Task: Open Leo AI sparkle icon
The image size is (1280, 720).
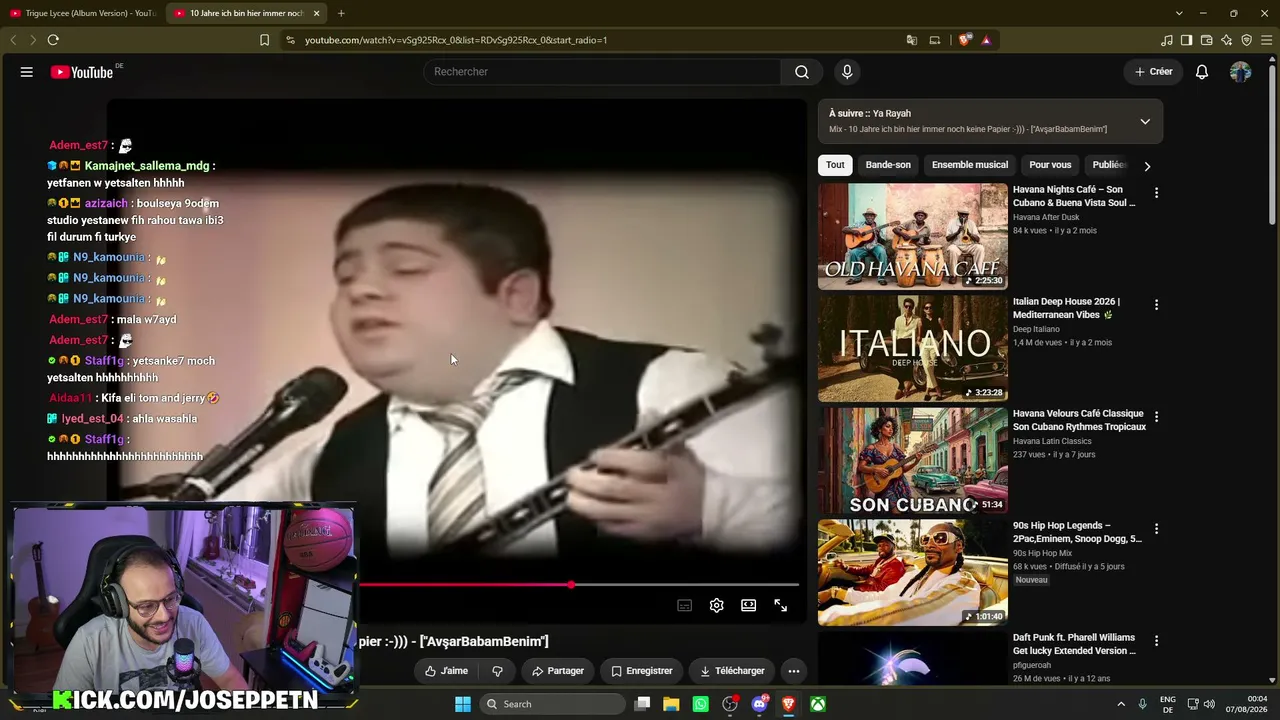Action: click(x=1226, y=40)
